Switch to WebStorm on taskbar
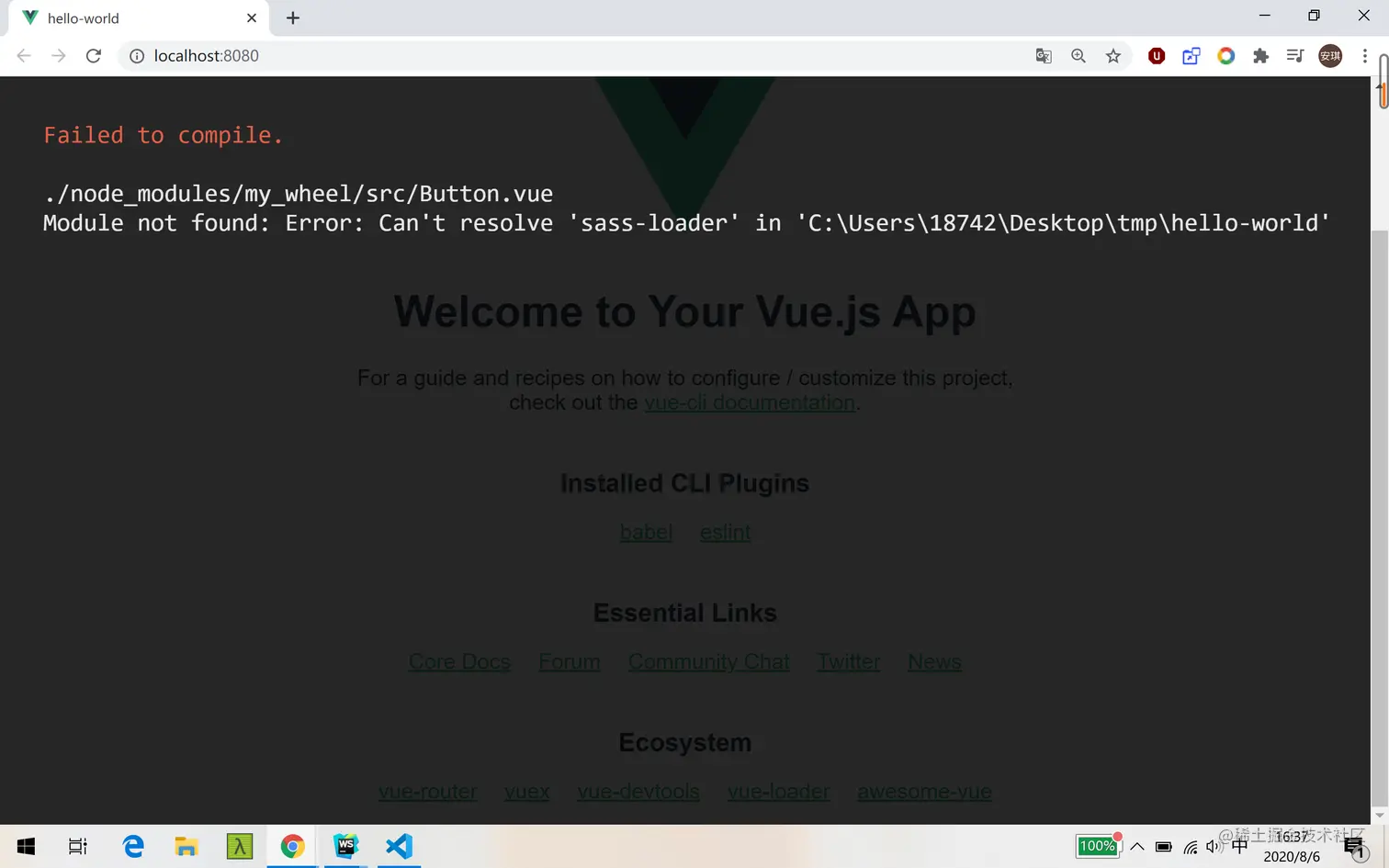The height and width of the screenshot is (868, 1389). (x=346, y=846)
